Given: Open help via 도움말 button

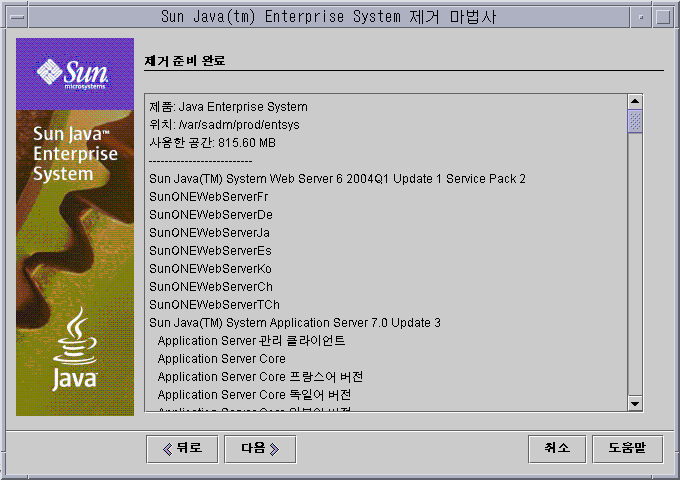Looking at the screenshot, I should coord(627,449).
